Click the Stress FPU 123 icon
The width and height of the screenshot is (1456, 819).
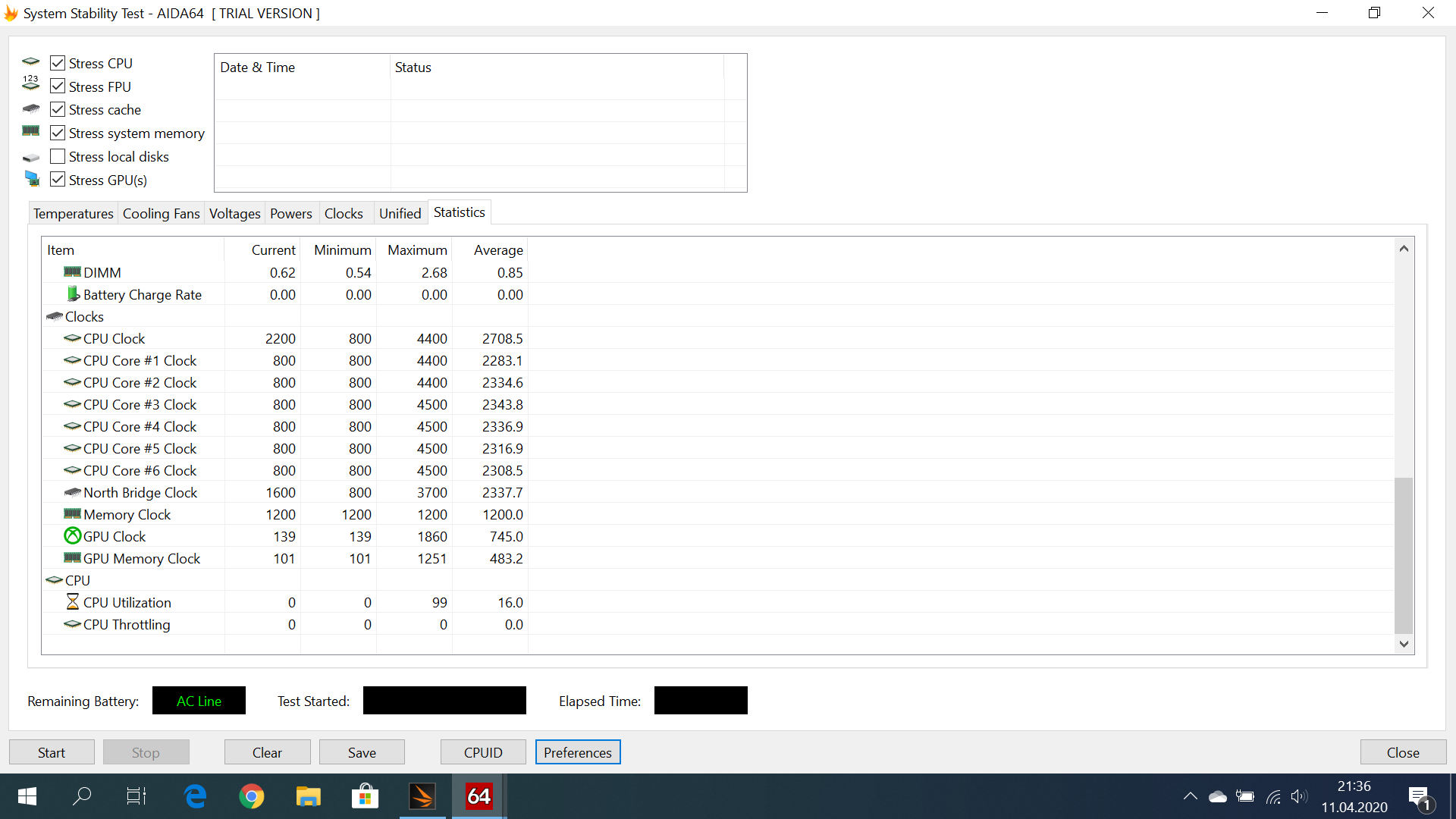[x=31, y=83]
